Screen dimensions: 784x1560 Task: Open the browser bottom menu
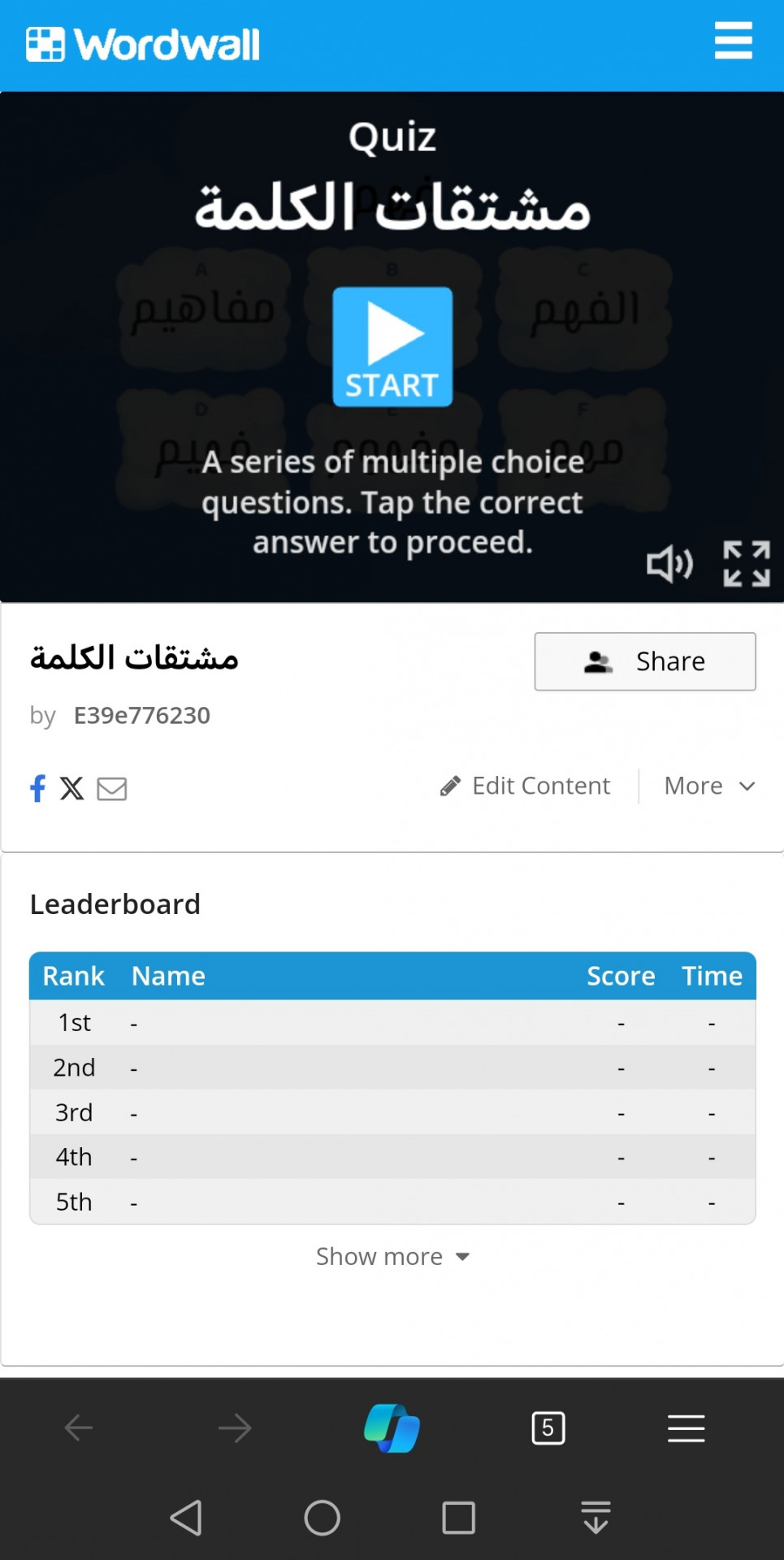[x=687, y=1428]
